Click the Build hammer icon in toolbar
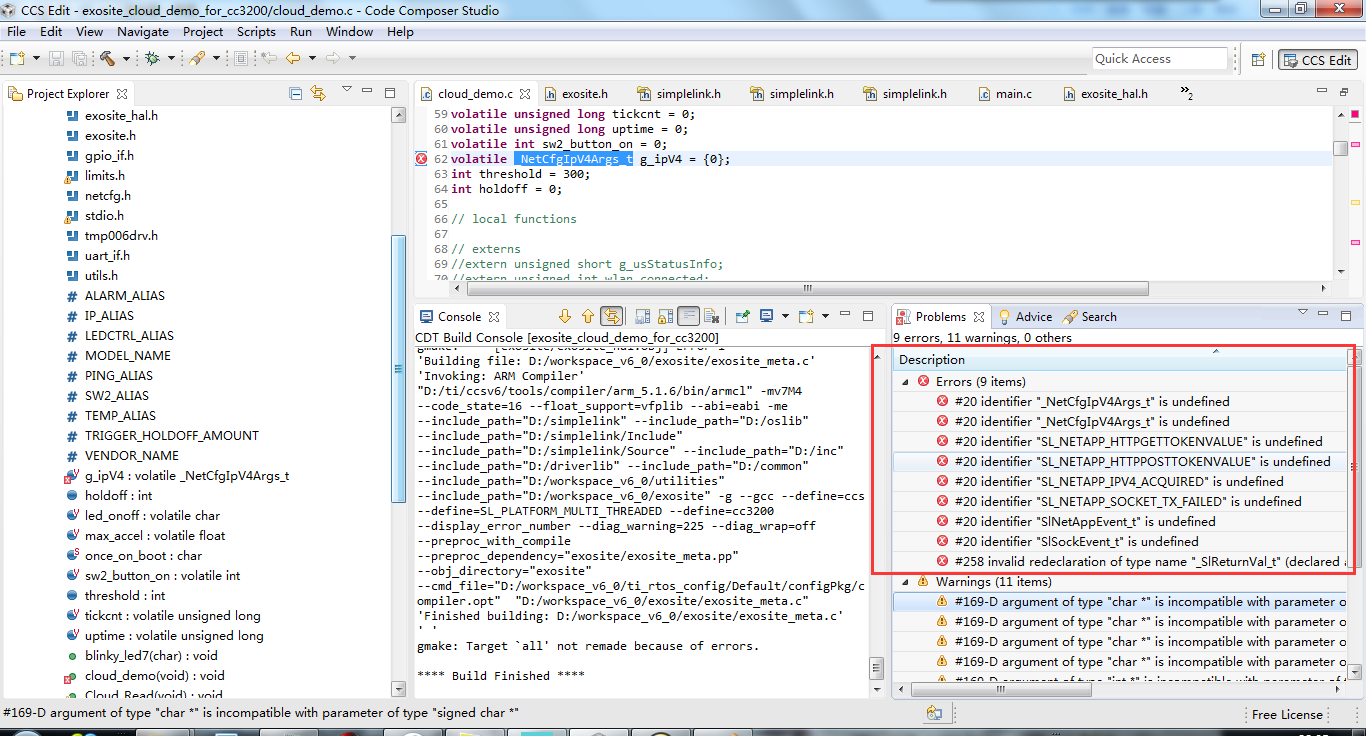 107,59
